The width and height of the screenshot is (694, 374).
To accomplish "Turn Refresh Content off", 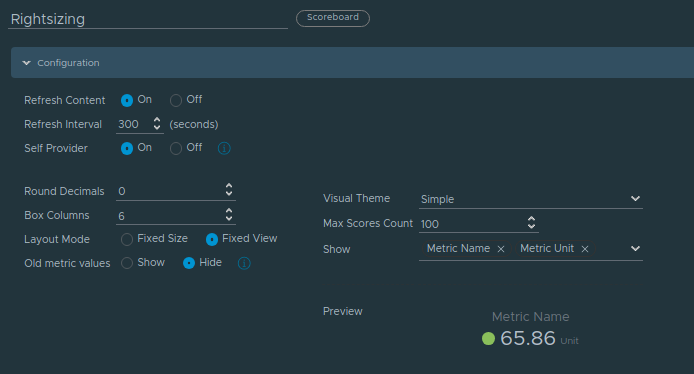I will pyautogui.click(x=176, y=100).
